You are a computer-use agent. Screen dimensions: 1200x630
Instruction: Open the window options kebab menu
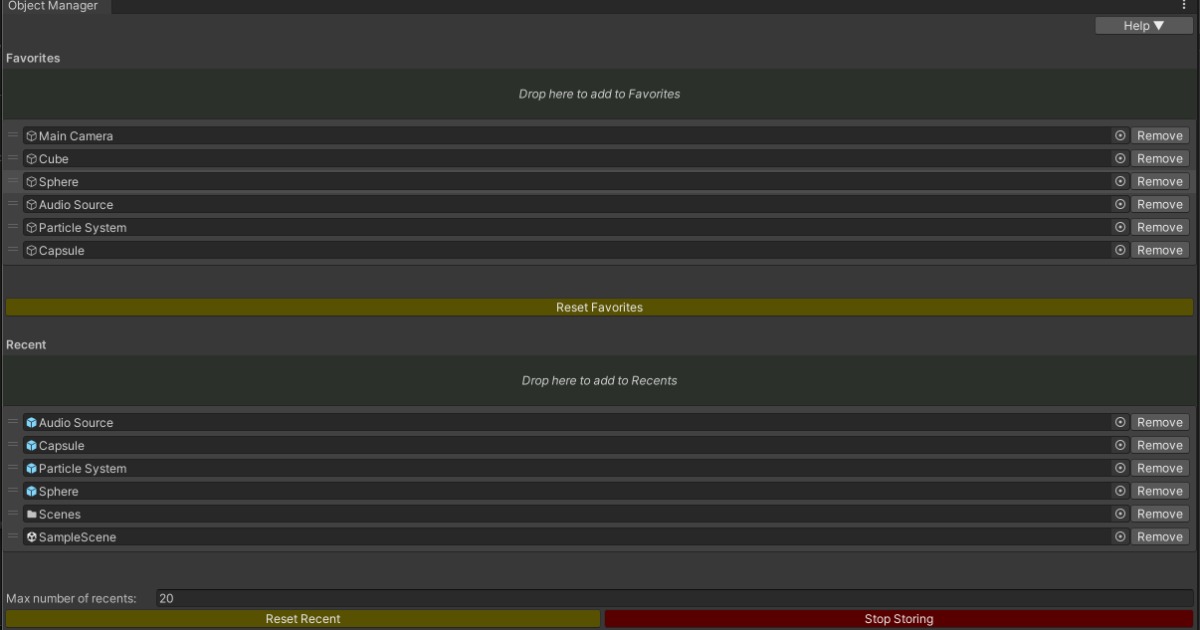1185,6
